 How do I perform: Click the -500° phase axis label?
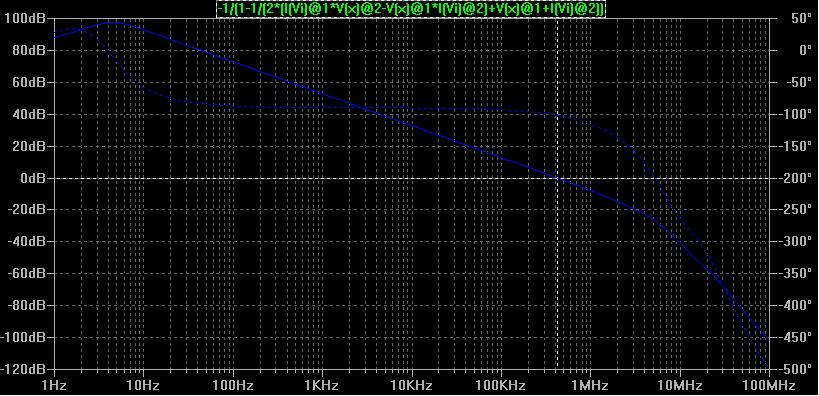pos(795,369)
